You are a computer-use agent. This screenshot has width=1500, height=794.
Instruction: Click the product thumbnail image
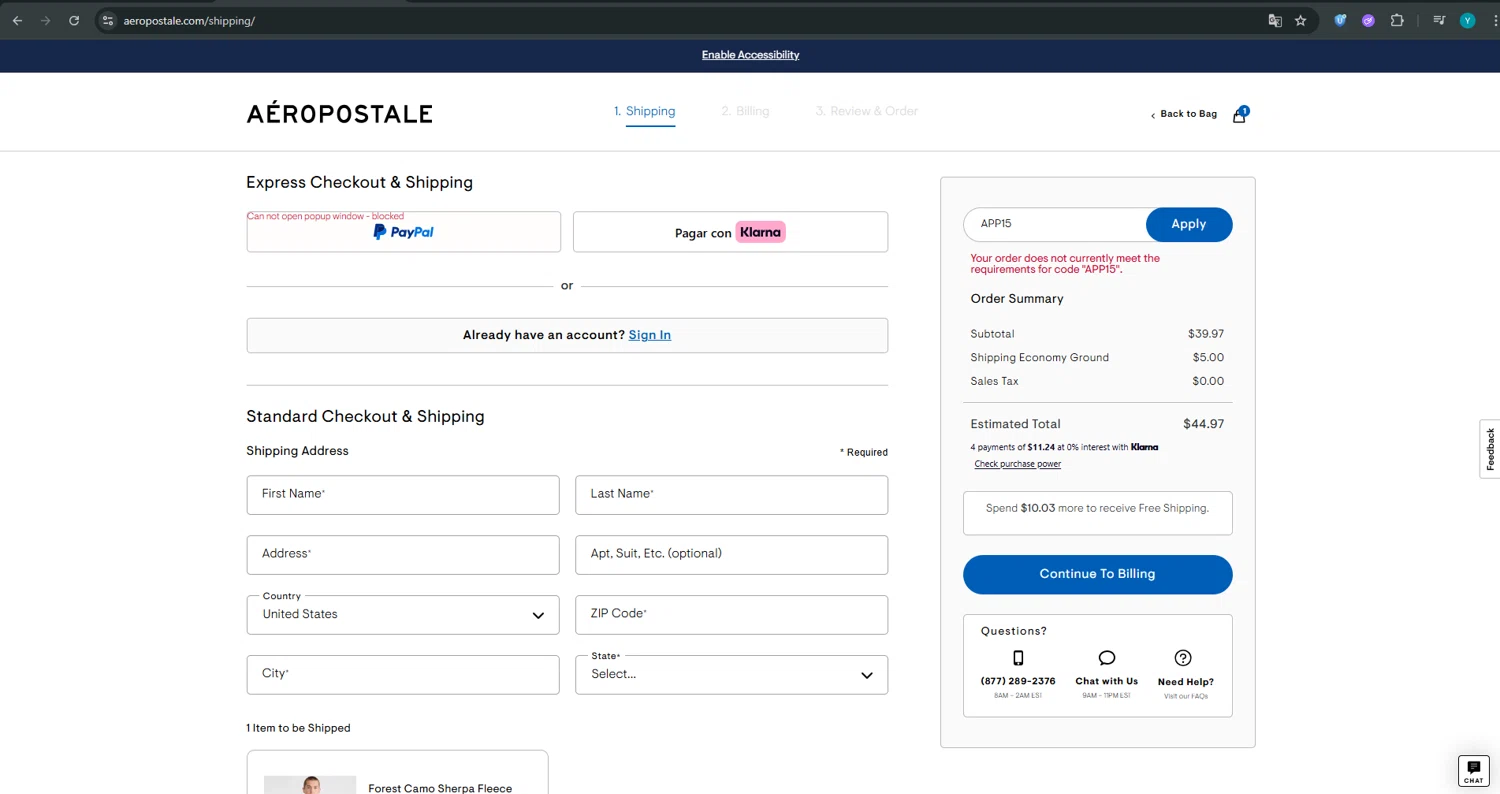pyautogui.click(x=310, y=785)
